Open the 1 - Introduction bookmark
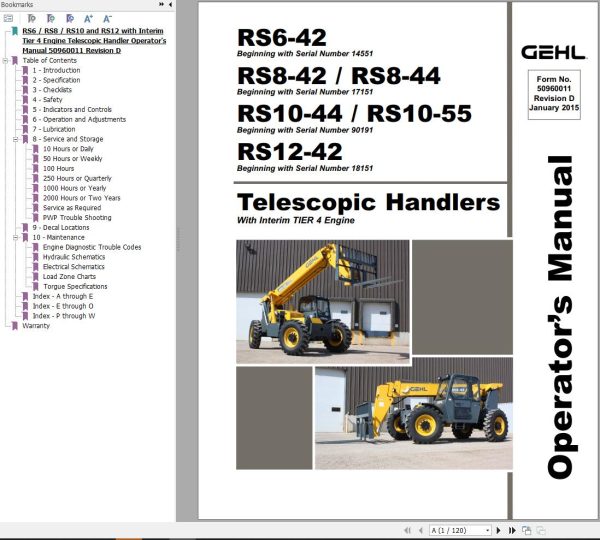The width and height of the screenshot is (600, 540). tap(56, 70)
